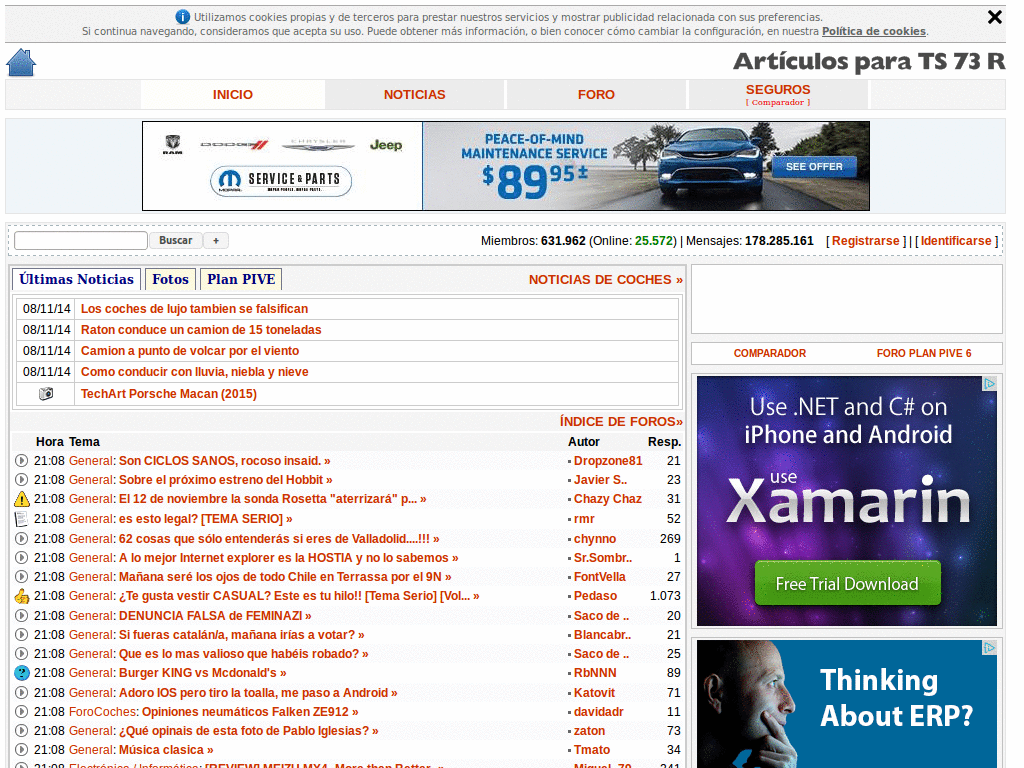Viewport: 1024px width, 768px height.
Task: Open thread 'Burger KING vs Mcdonald's'
Action: click(202, 673)
